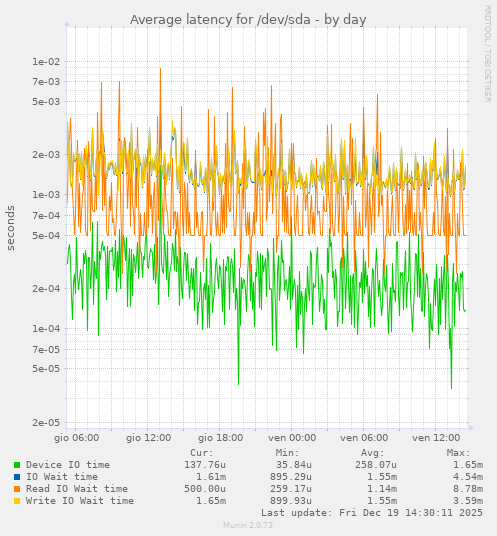The width and height of the screenshot is (497, 536).
Task: Click the 'Cur:' column header
Action: (202, 453)
